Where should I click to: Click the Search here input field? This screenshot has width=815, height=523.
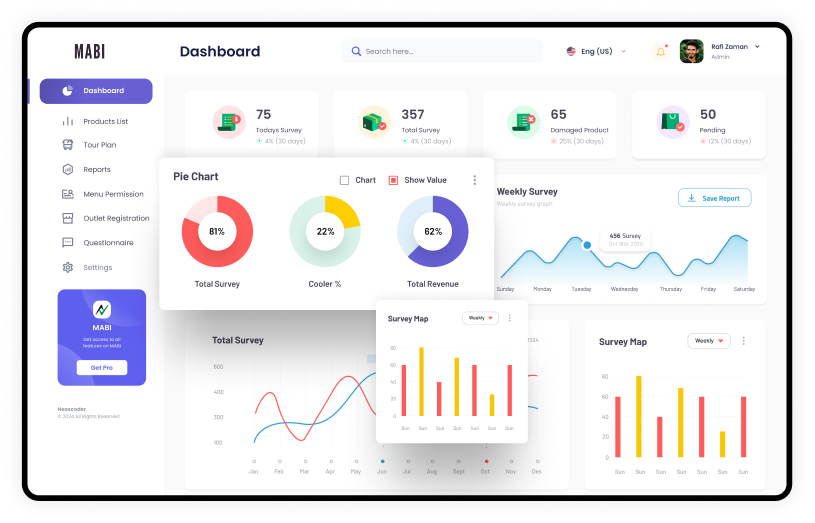click(x=442, y=51)
